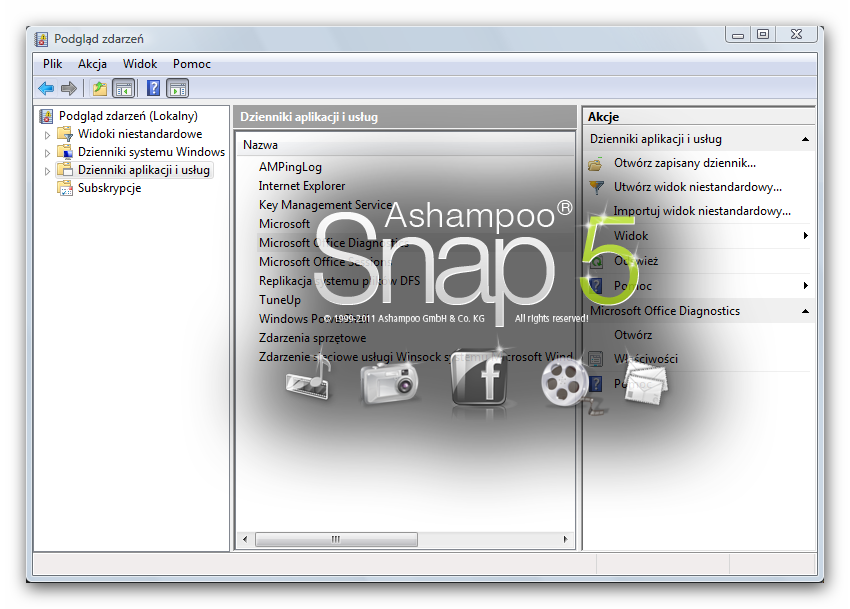Screen dimensions: 850x609
Task: Open the Pomoc submenu arrow below Odśwież
Action: 806,285
